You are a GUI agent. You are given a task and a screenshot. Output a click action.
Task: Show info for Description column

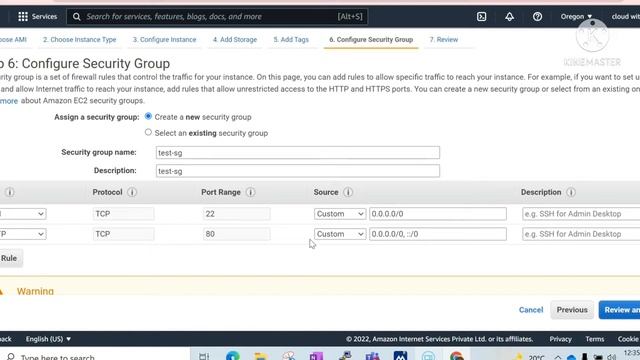(571, 192)
